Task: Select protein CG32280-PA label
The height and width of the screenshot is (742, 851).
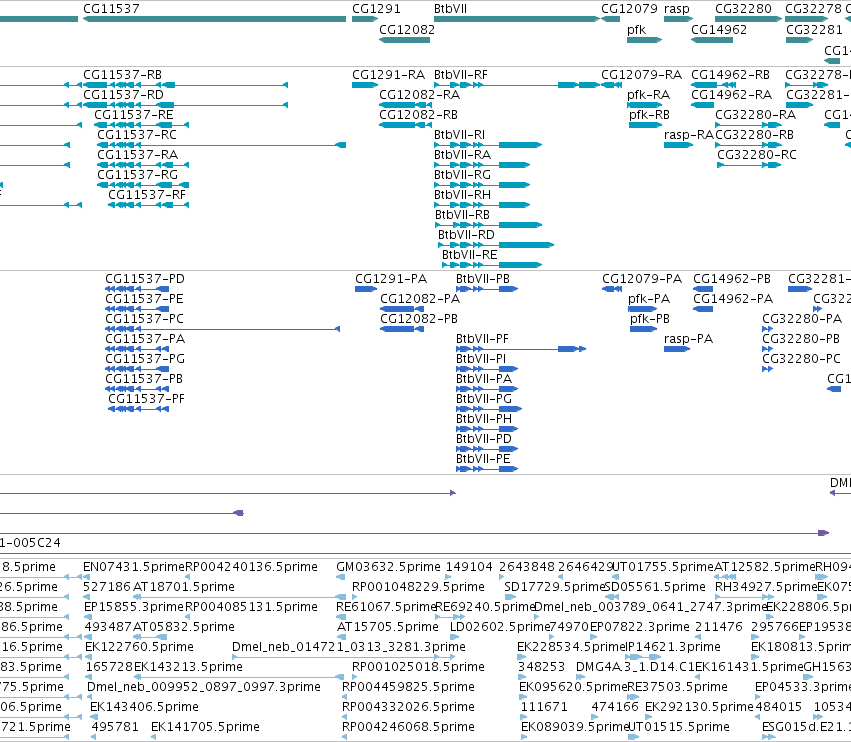Action: pos(802,319)
